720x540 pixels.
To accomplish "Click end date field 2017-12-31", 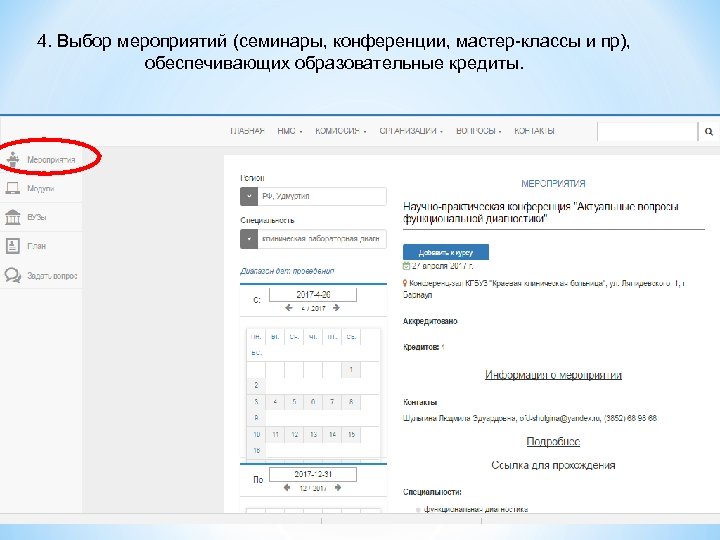I will click(313, 474).
